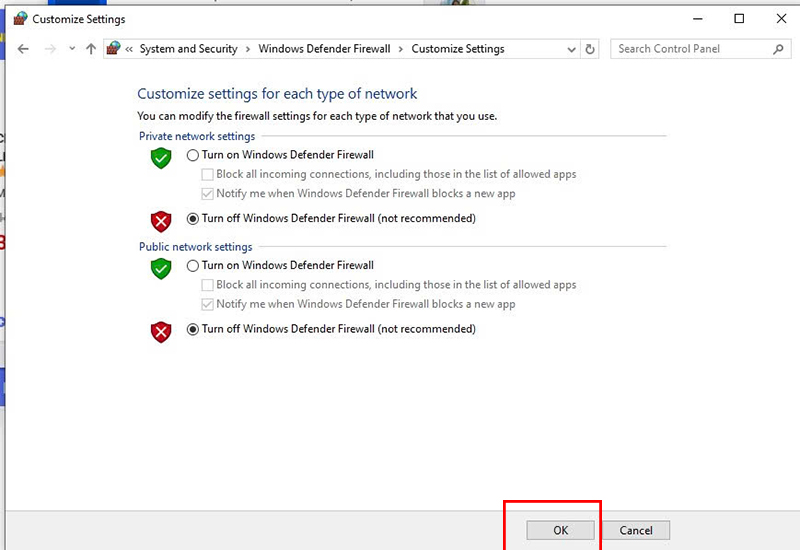Minimize the Customize Settings window

coord(698,19)
